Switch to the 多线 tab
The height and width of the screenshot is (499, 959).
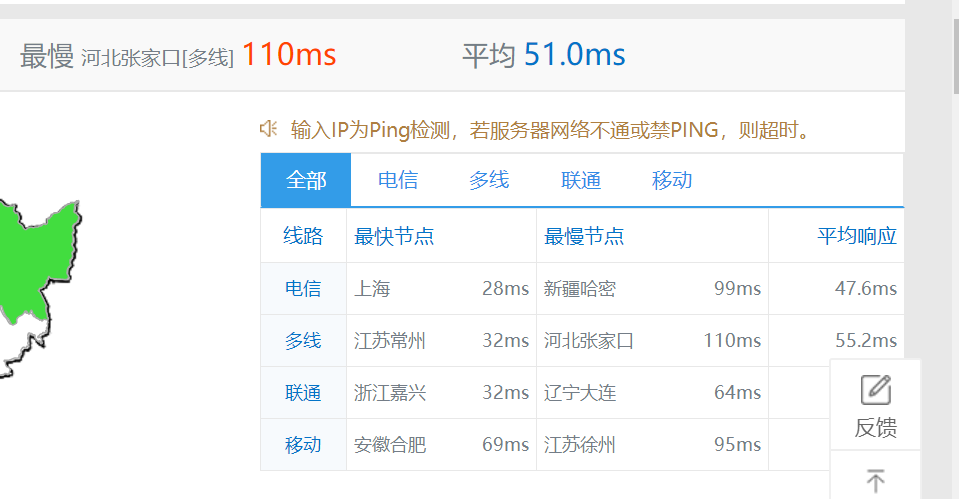click(x=489, y=180)
